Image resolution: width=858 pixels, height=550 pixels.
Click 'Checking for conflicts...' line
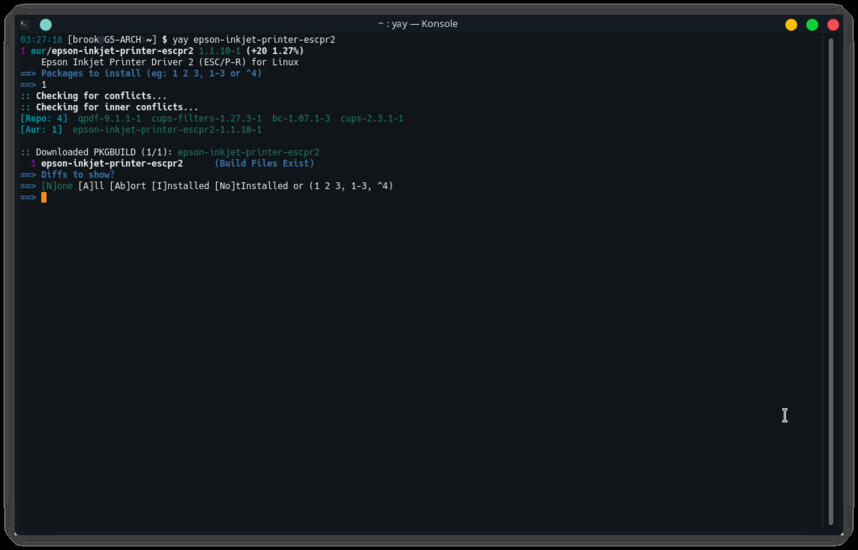[94, 96]
